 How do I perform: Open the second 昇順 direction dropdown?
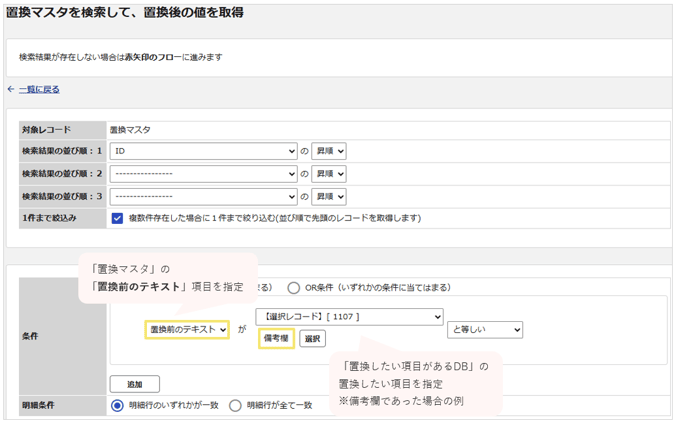(329, 174)
